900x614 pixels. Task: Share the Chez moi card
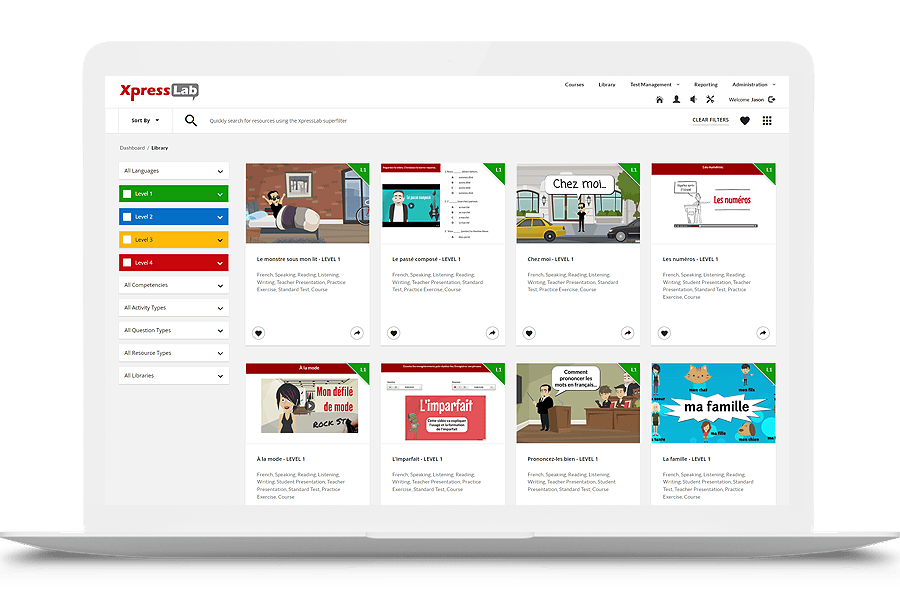coord(628,333)
